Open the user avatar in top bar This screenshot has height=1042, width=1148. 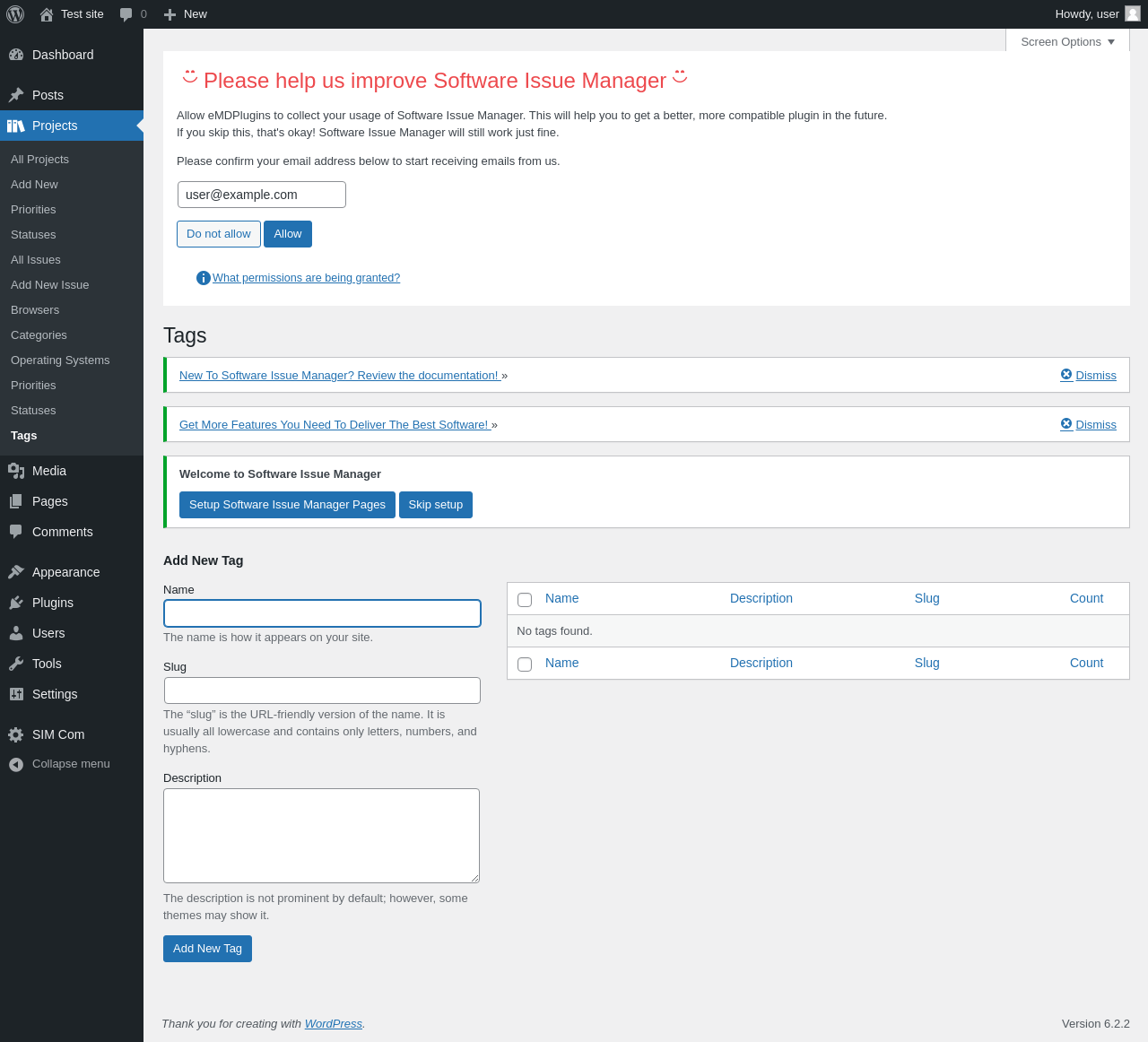click(1133, 13)
